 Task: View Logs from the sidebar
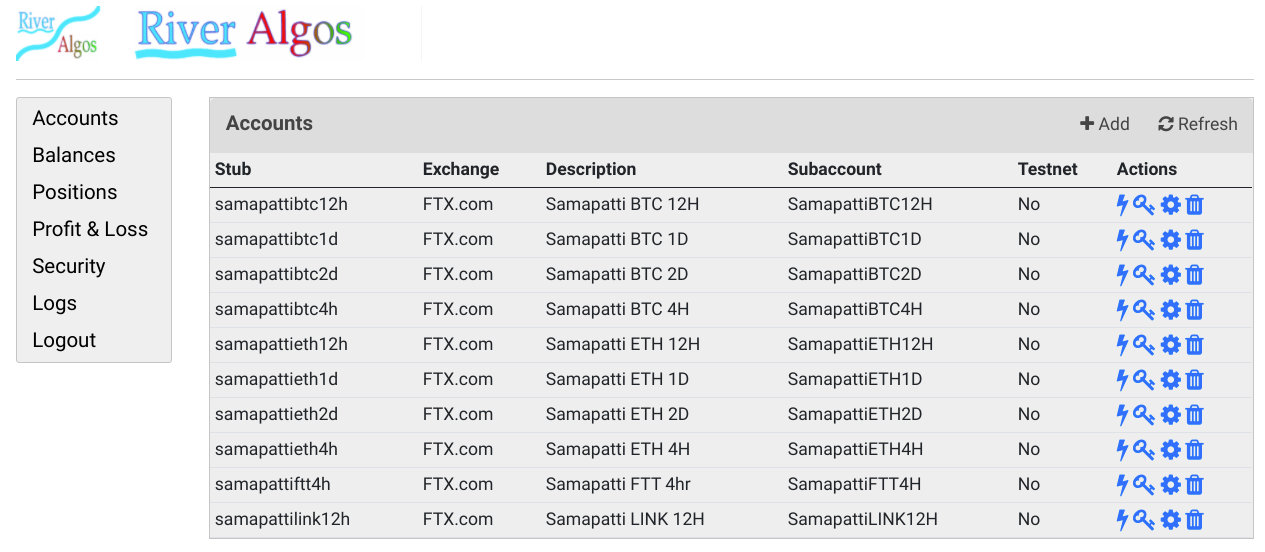55,303
